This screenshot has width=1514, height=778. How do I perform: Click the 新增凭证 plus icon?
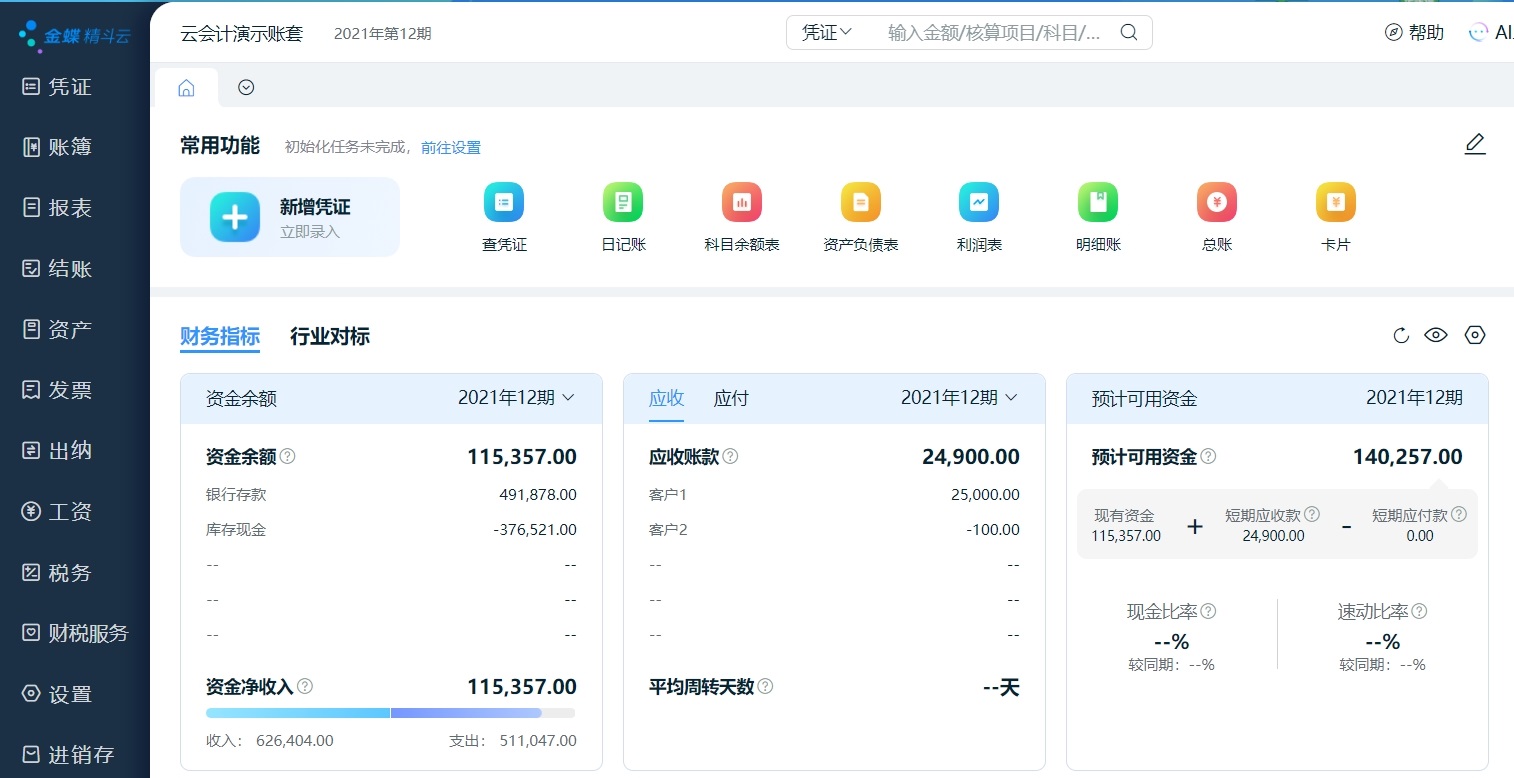pyautogui.click(x=235, y=217)
